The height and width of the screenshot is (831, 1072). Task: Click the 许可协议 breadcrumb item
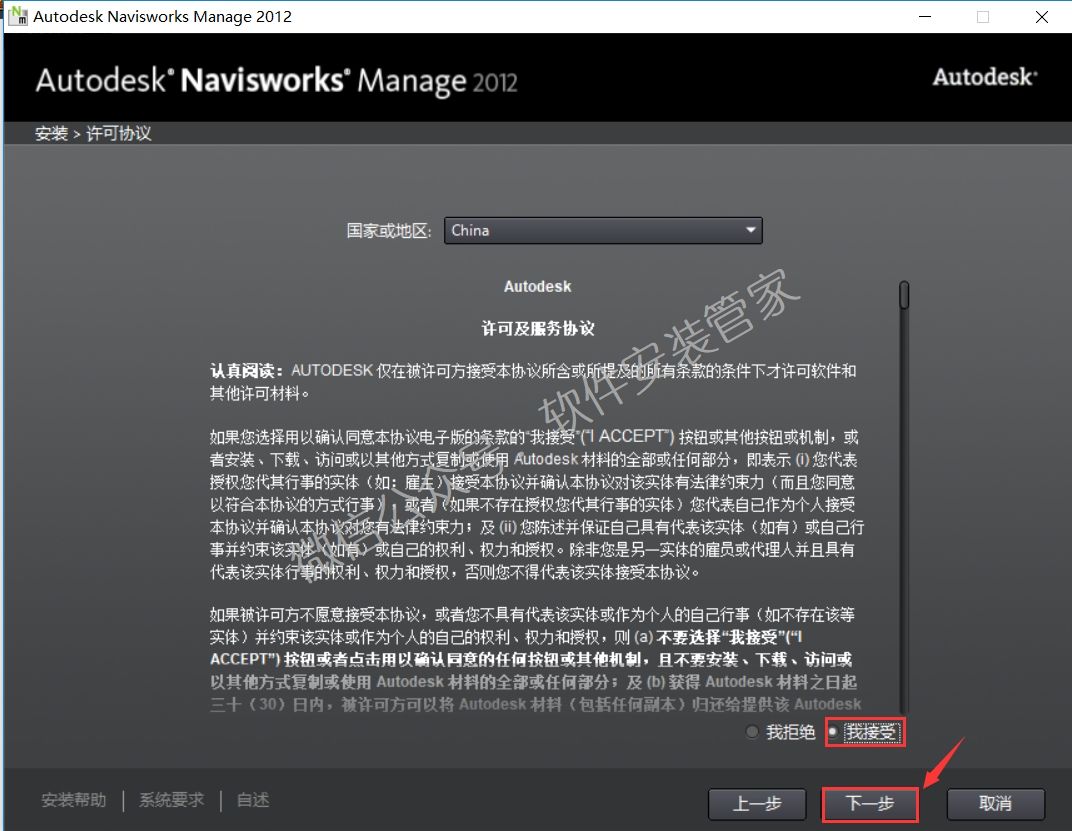pyautogui.click(x=119, y=133)
